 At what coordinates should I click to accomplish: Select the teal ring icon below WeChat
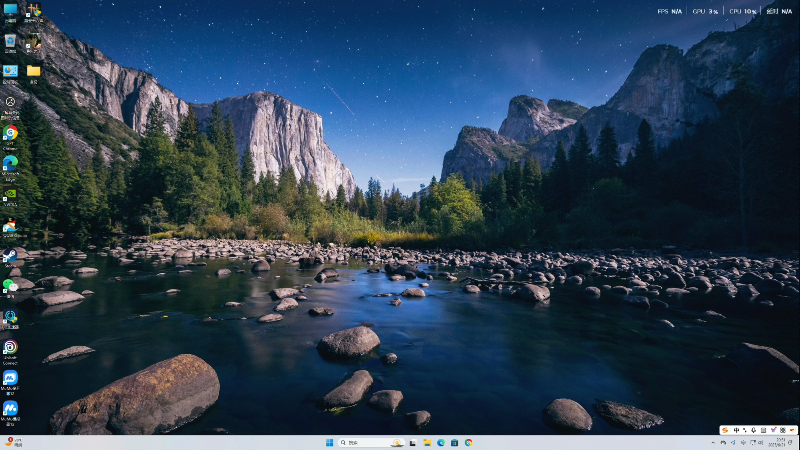10,318
